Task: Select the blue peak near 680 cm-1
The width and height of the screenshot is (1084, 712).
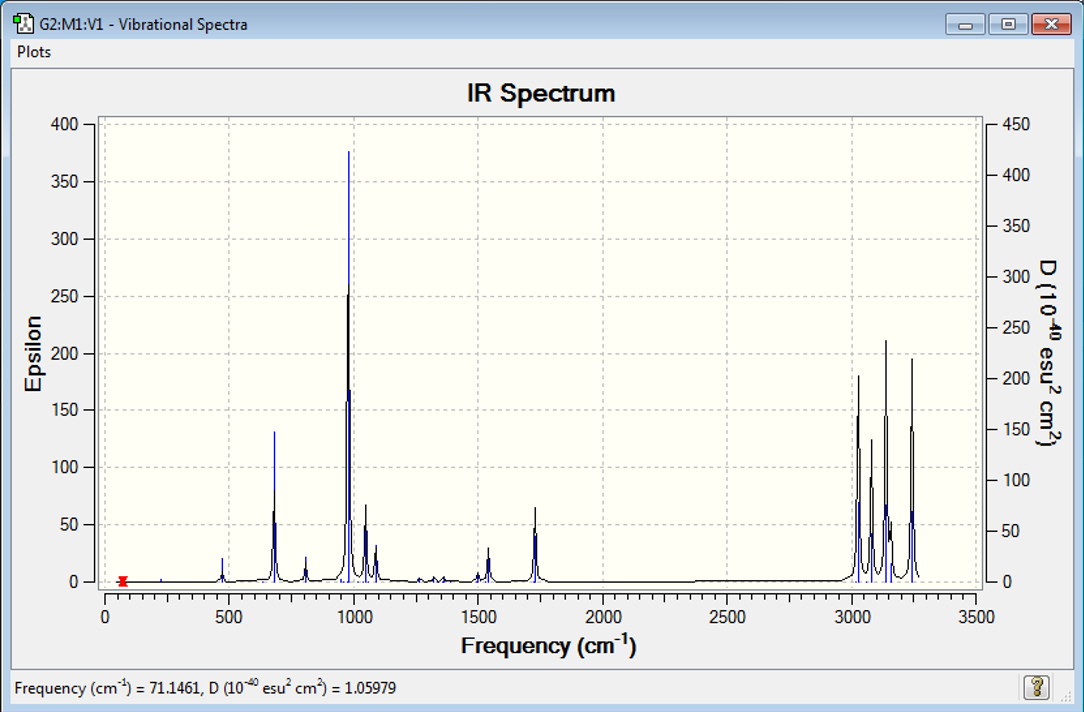Action: click(x=274, y=507)
